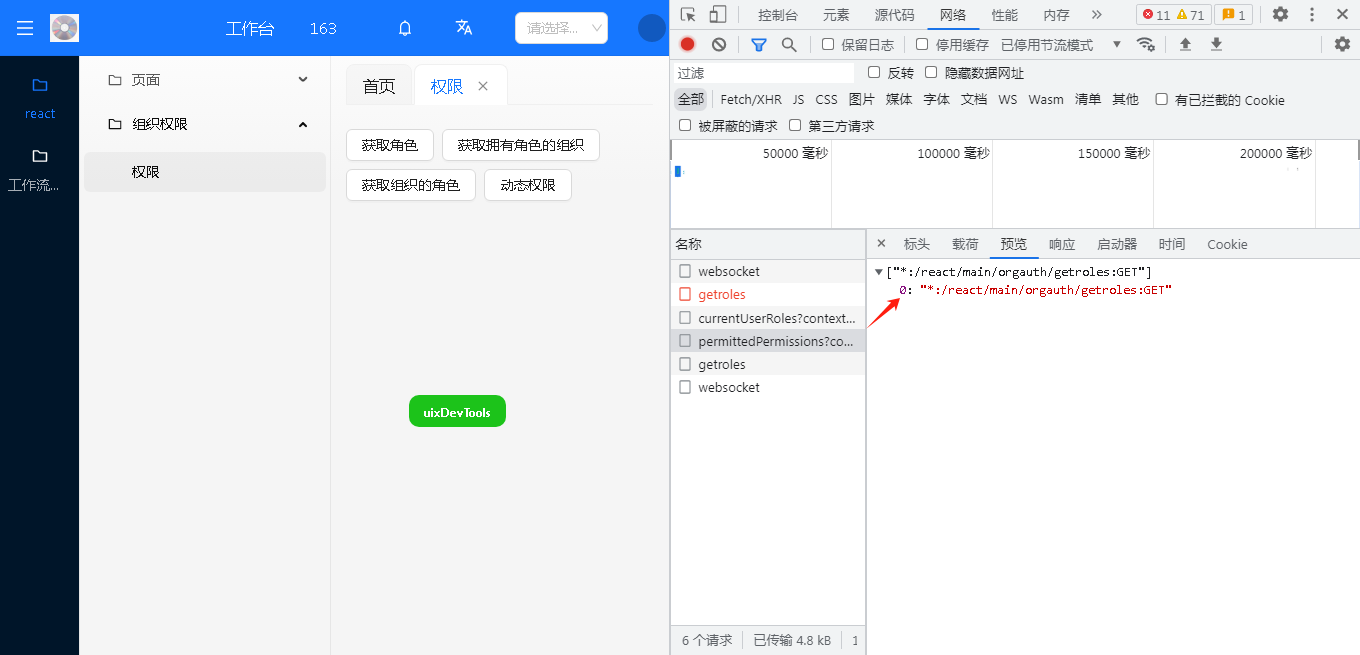Click the 动态权限 button
The image size is (1360, 655).
528,185
